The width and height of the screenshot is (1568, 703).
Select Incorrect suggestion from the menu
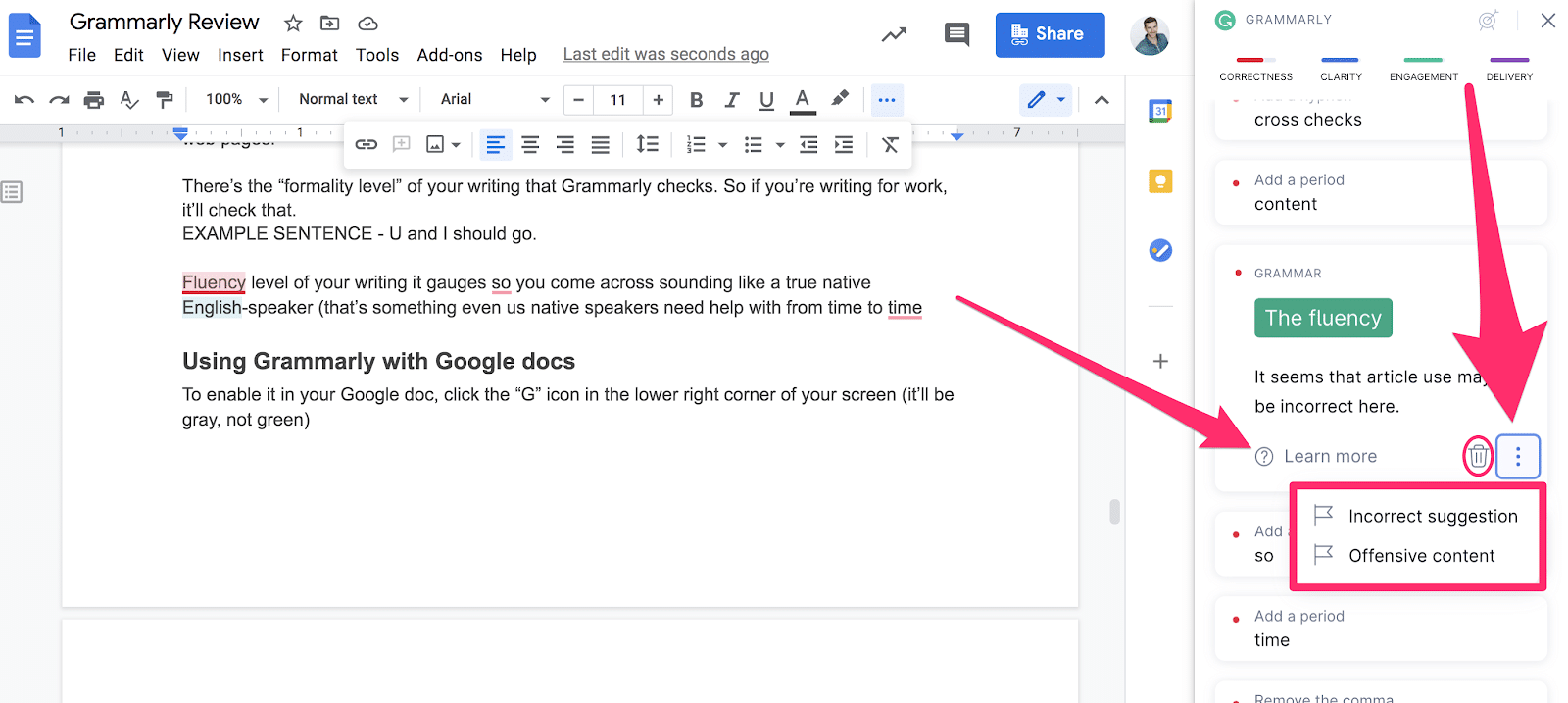point(1415,516)
